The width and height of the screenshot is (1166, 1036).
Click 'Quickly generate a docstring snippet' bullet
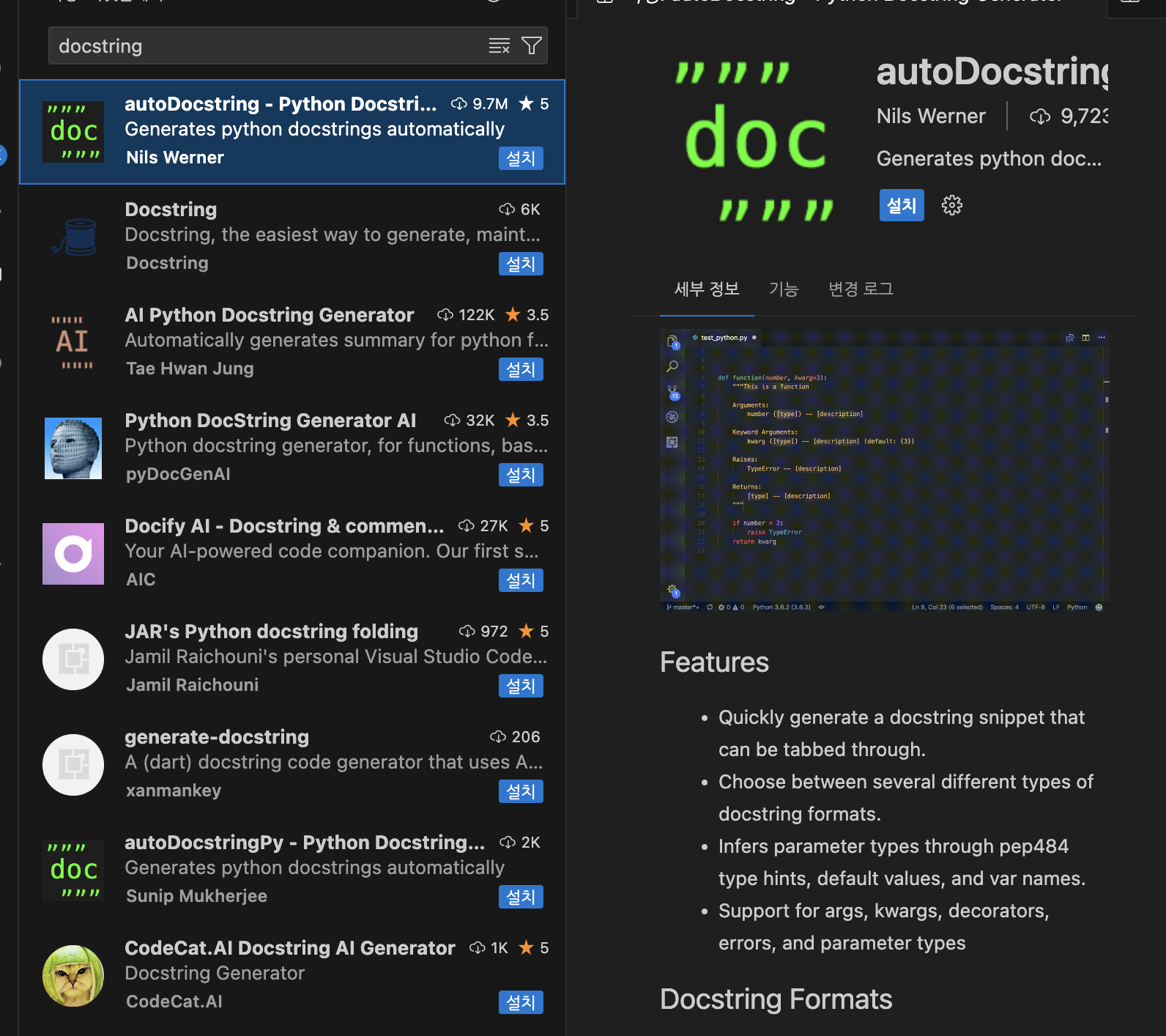(902, 733)
